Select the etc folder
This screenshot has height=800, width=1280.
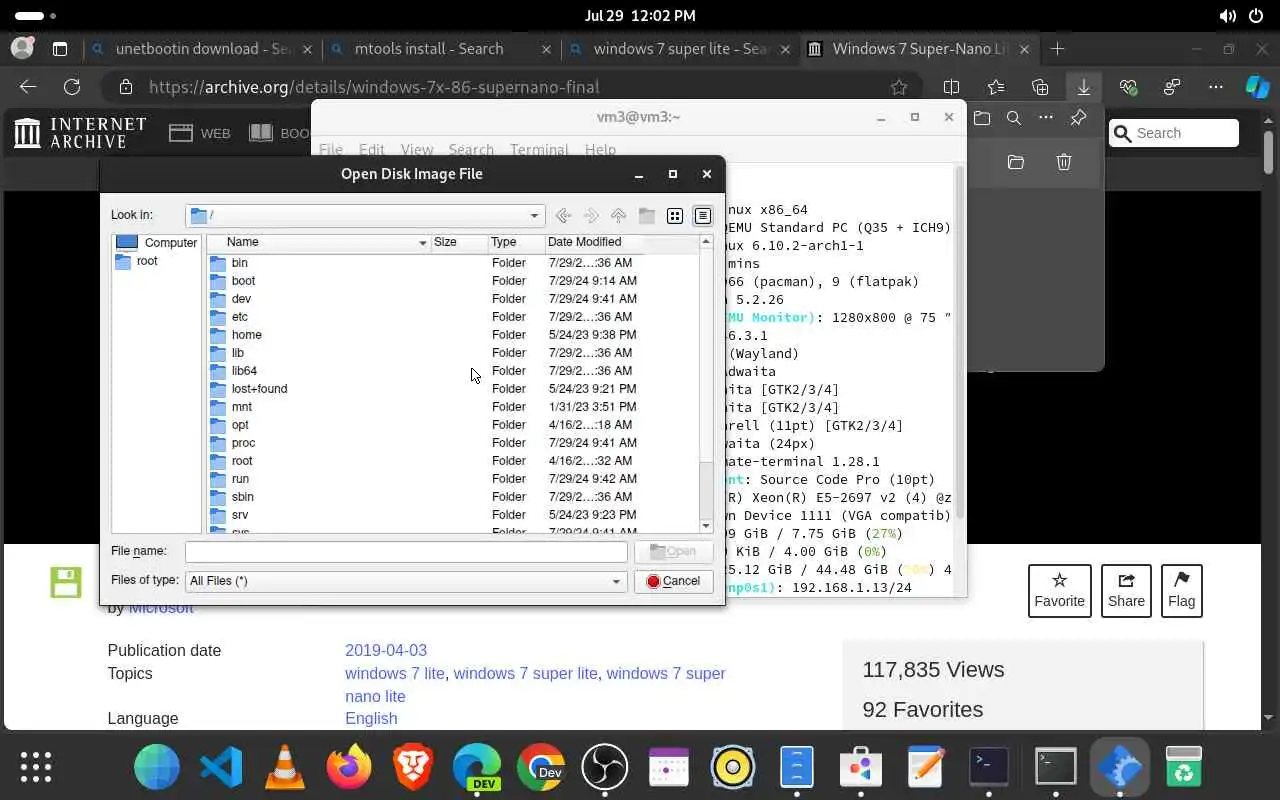pos(240,317)
